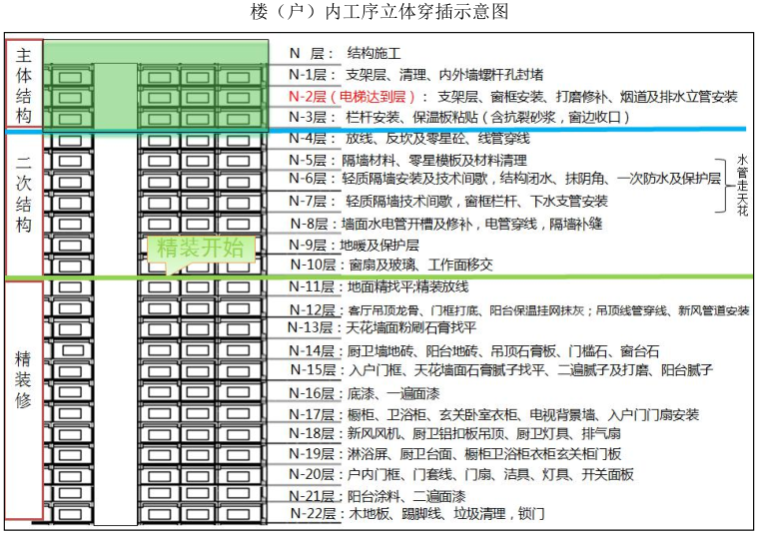Click the red N-2层（电梯达到层）text
Screen dimensions: 760x534
tap(351, 96)
